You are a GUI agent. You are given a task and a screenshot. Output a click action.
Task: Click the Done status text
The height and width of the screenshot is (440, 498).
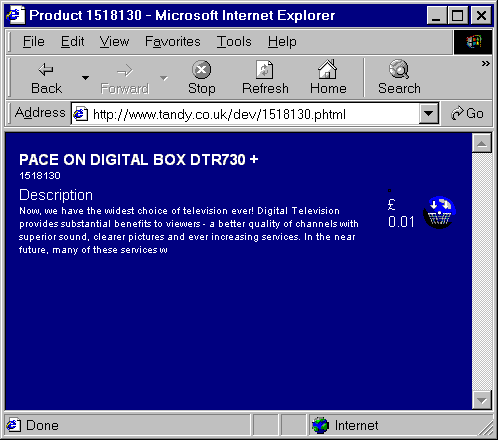point(42,426)
